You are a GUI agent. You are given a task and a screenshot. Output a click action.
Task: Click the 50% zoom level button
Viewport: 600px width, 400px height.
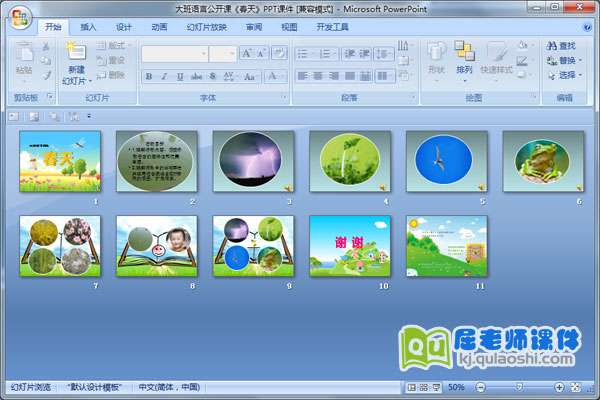[455, 387]
